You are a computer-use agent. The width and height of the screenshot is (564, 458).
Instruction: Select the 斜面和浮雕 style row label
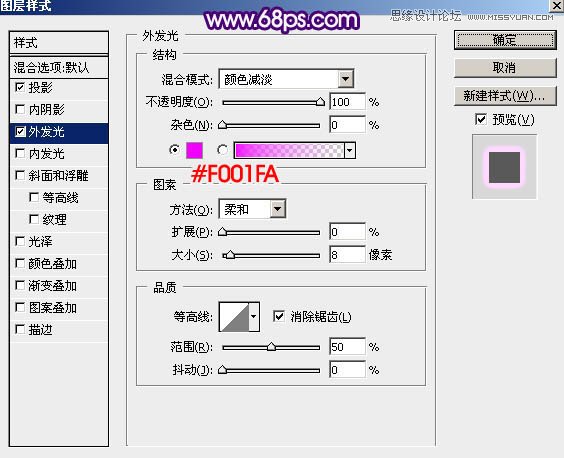point(58,176)
